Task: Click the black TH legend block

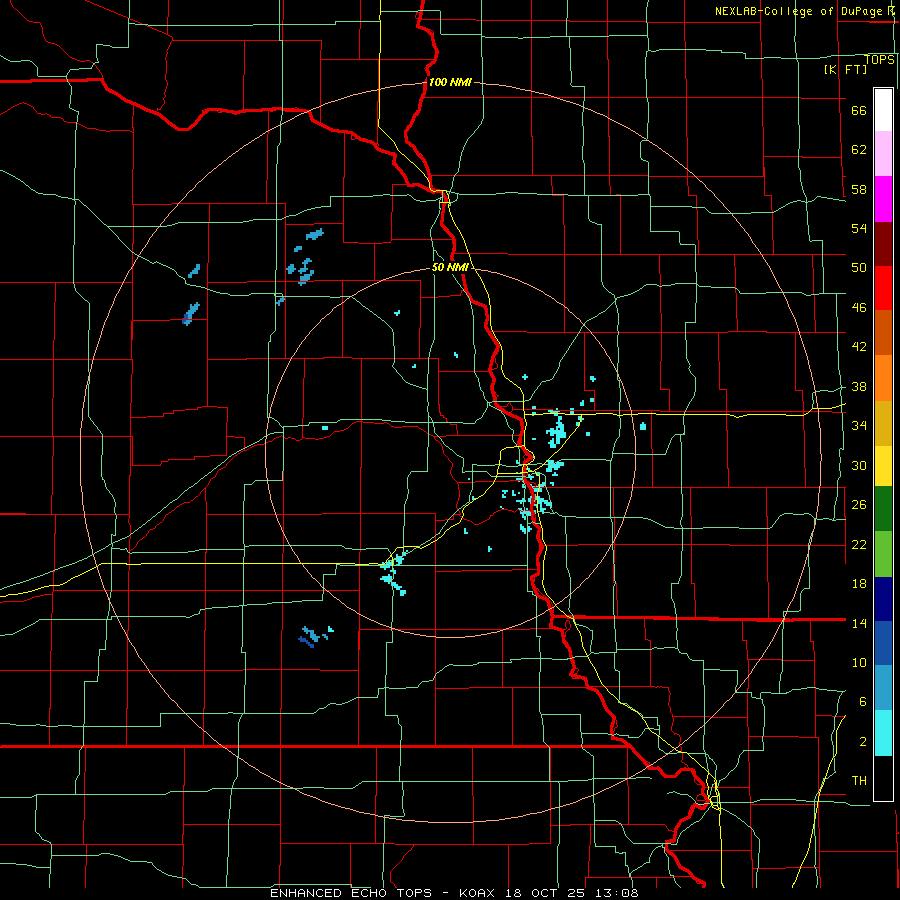Action: tap(883, 778)
